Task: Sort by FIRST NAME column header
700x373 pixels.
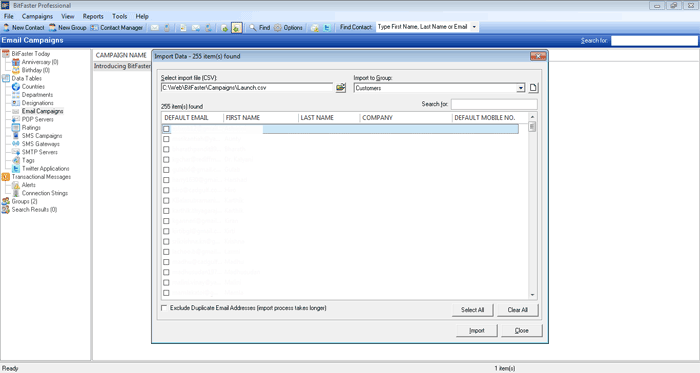Action: click(x=261, y=118)
